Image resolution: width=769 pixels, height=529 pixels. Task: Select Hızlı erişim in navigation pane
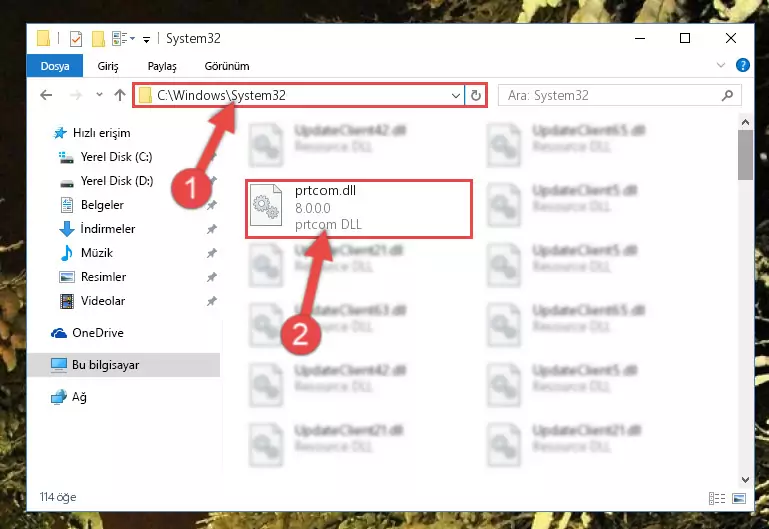101,133
